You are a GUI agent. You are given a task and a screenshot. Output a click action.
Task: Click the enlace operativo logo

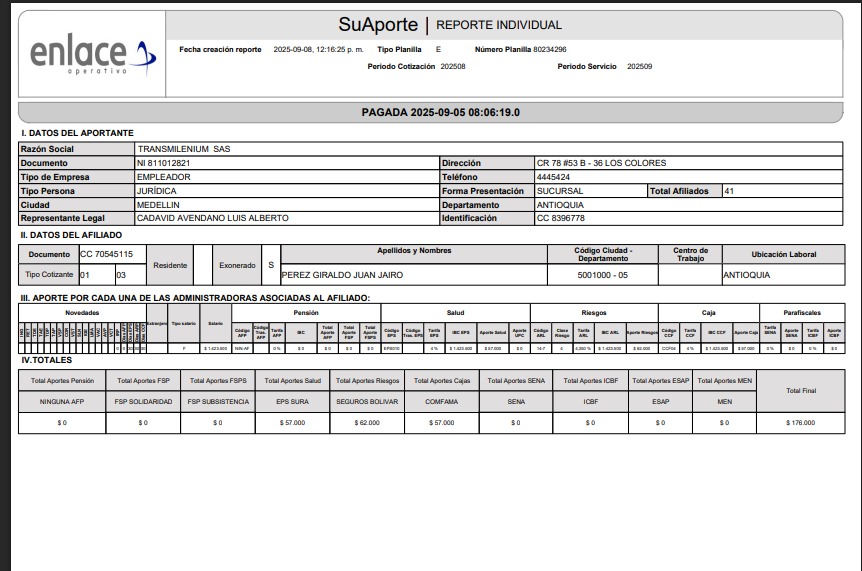point(92,56)
